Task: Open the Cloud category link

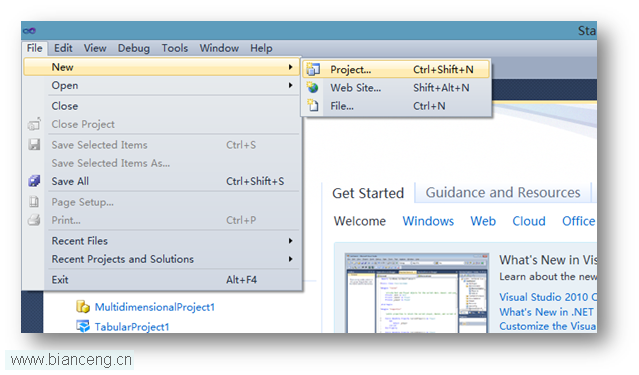Action: coord(529,221)
